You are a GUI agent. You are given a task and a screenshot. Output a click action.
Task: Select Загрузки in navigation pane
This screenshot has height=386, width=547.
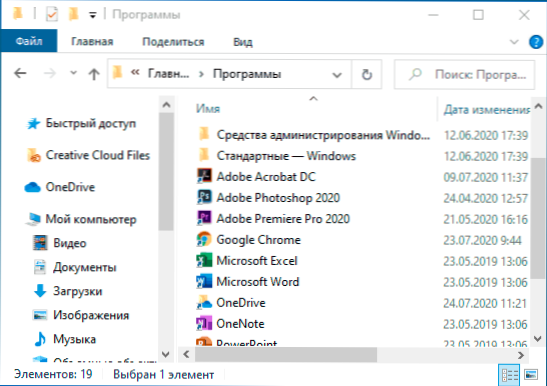click(77, 291)
